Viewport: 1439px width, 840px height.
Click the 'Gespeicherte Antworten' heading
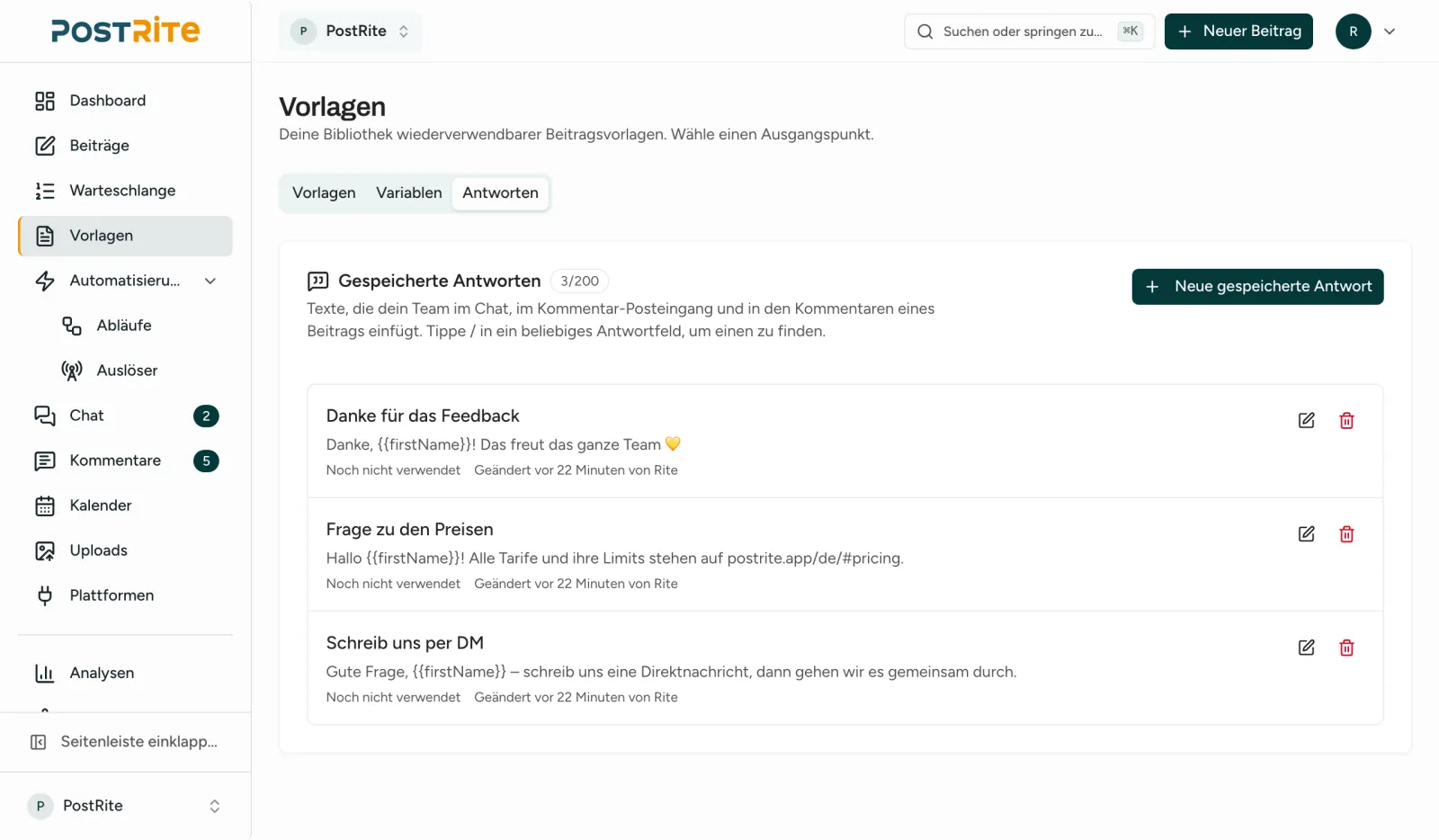point(440,281)
